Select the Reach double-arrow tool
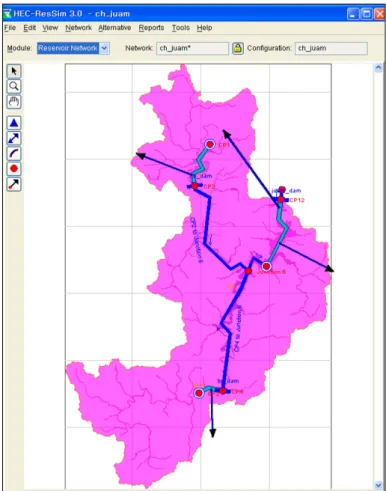 coord(14,138)
